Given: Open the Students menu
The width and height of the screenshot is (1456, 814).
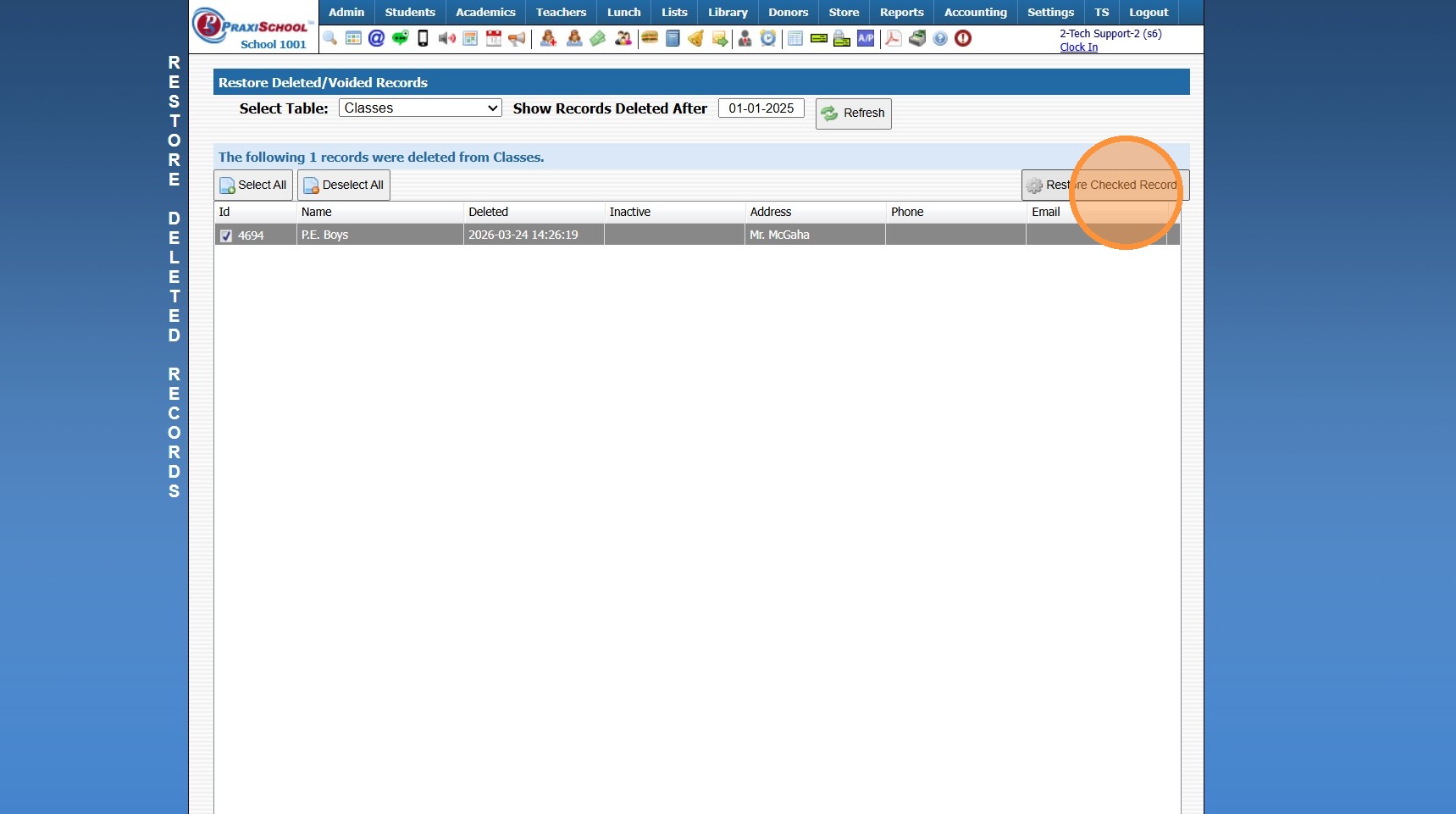Looking at the screenshot, I should coord(410,12).
